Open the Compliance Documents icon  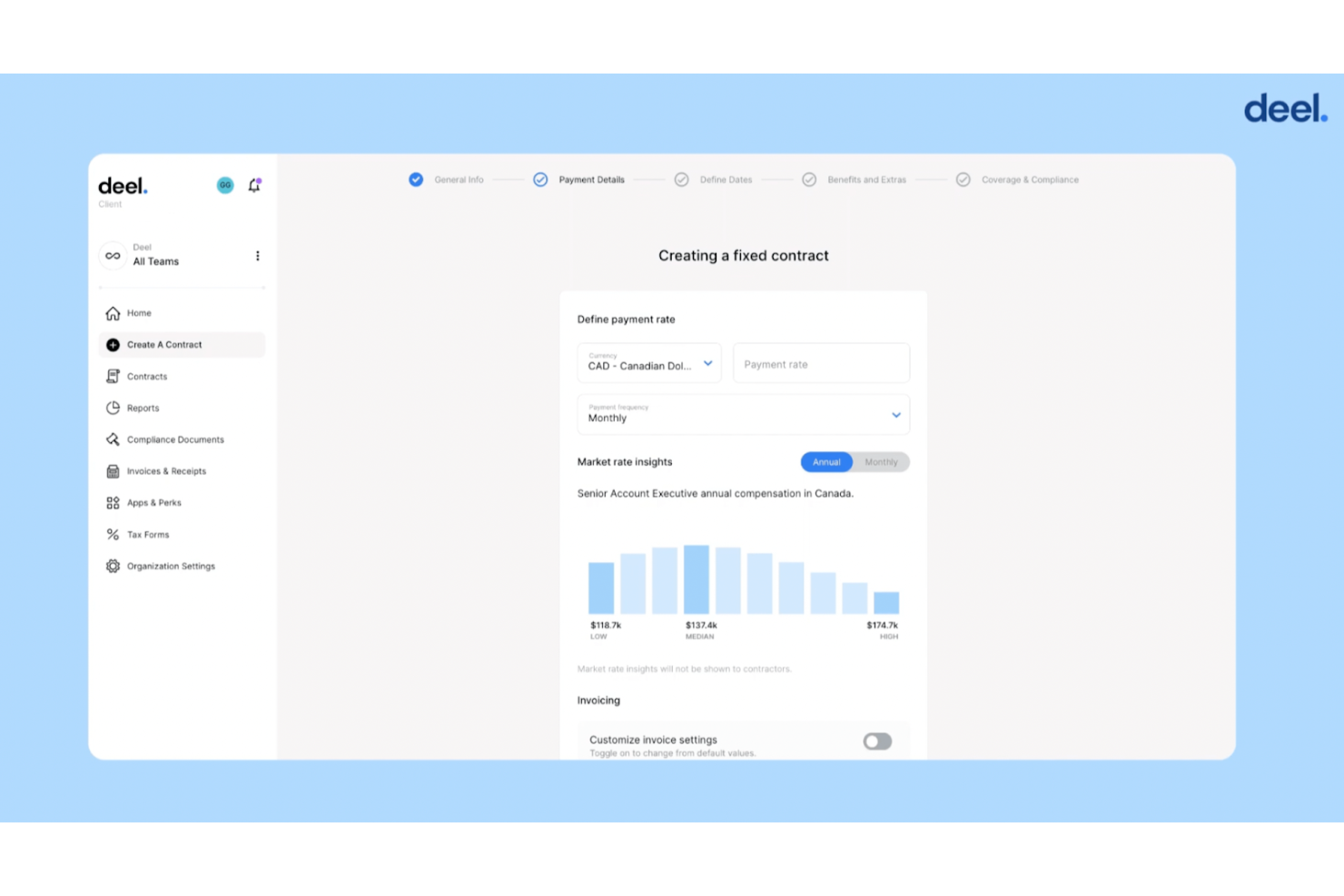pyautogui.click(x=113, y=438)
